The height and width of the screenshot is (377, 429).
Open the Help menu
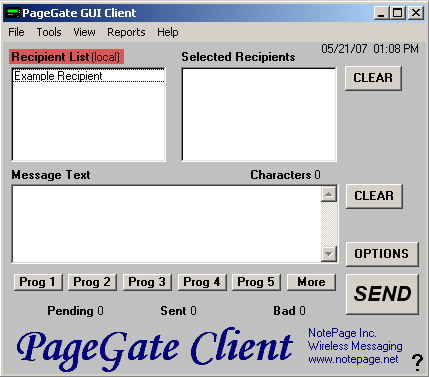click(168, 32)
